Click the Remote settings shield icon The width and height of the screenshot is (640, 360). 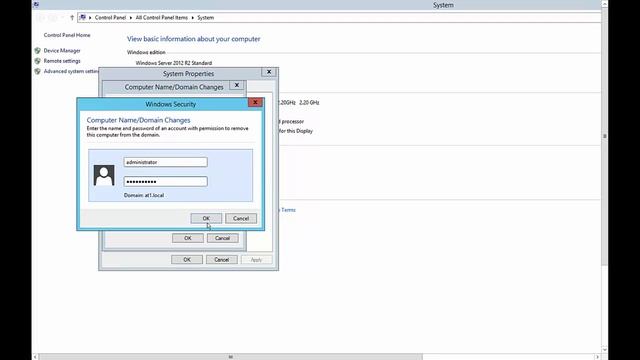(38, 61)
